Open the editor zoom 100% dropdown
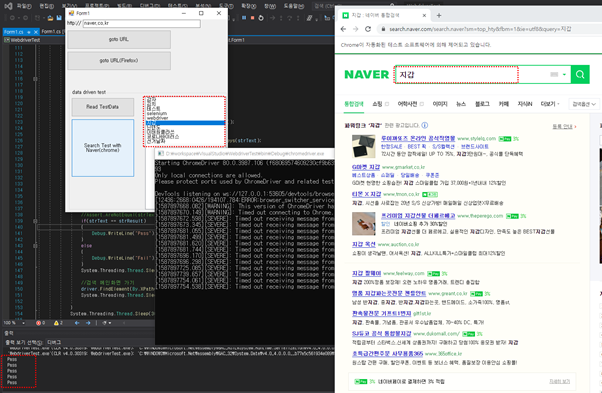602x393 pixels. point(23,323)
